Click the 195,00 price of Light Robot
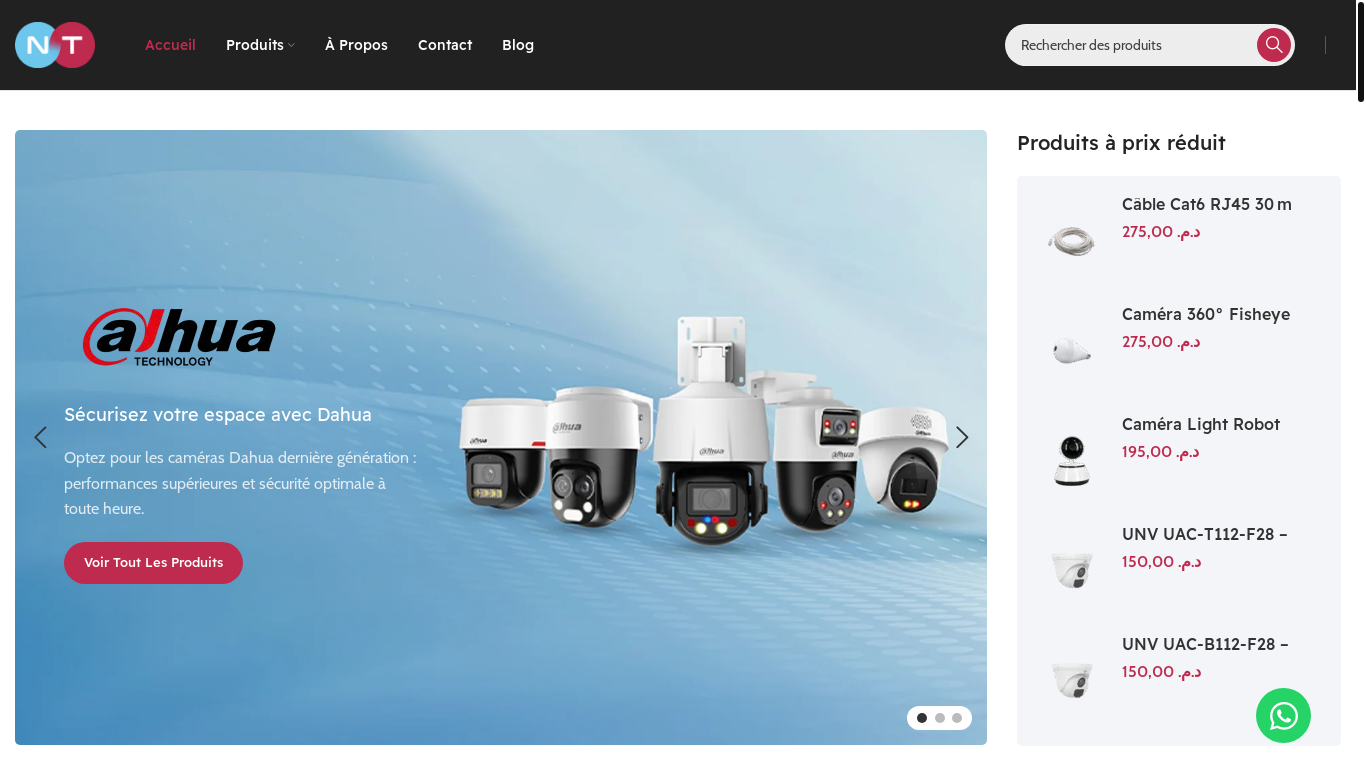 pyautogui.click(x=1160, y=451)
